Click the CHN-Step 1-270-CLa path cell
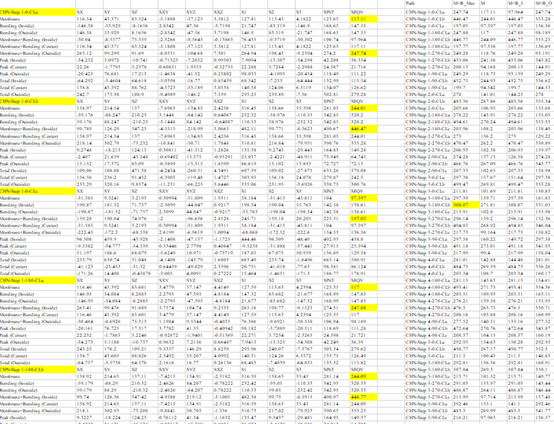 click(x=428, y=53)
